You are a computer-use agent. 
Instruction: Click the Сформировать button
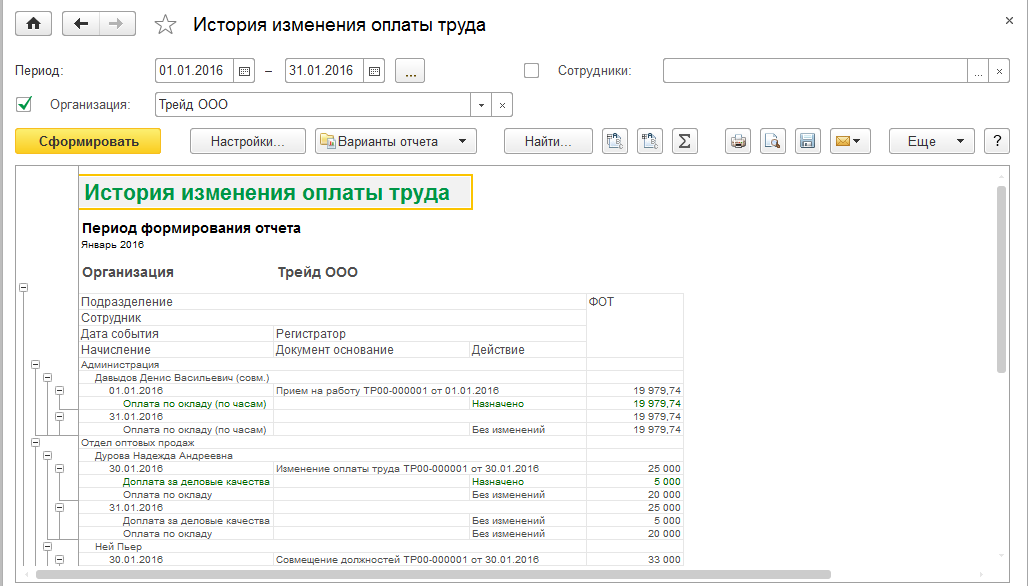[88, 141]
